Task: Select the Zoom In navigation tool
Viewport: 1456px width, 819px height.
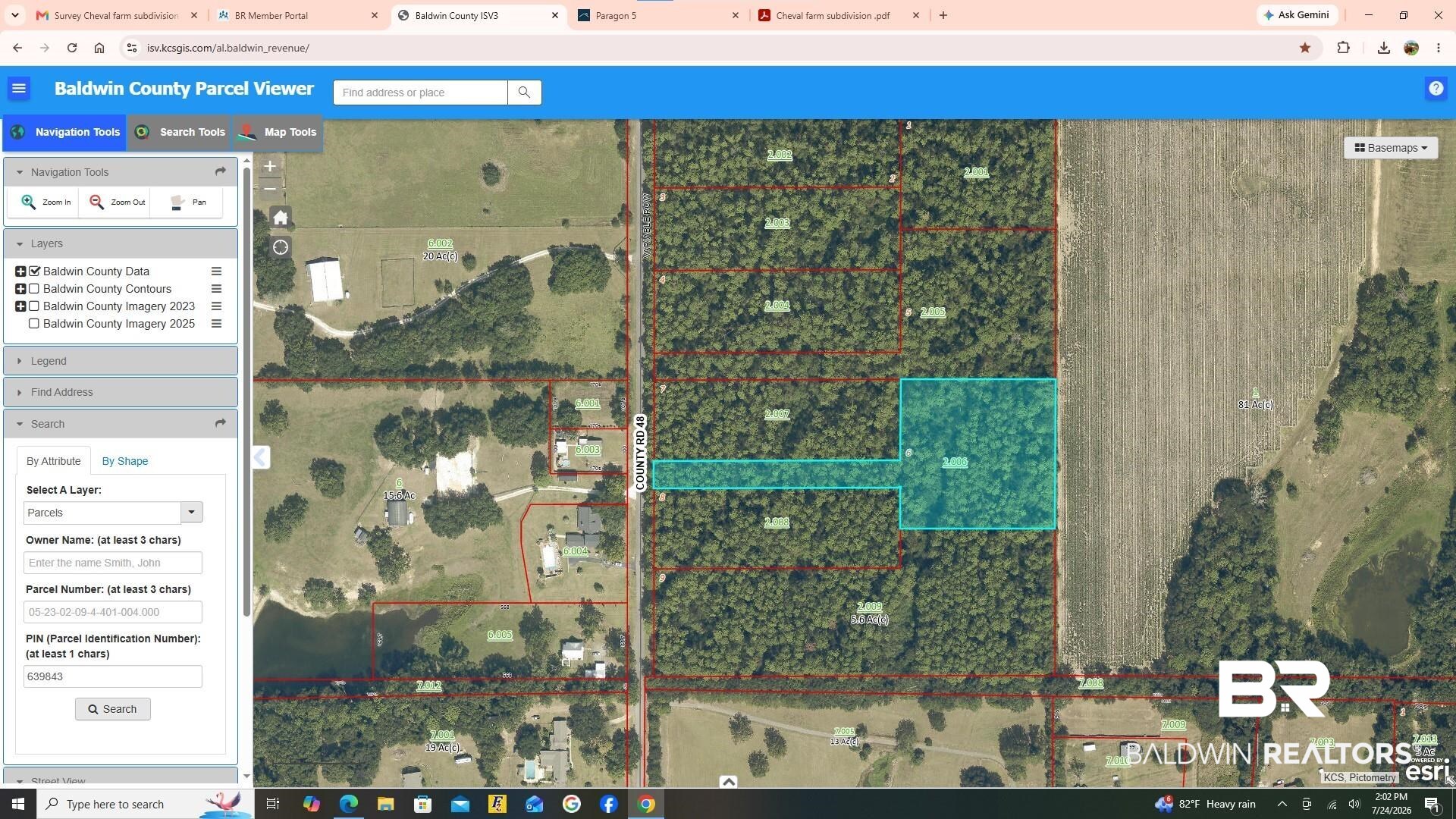Action: (45, 202)
